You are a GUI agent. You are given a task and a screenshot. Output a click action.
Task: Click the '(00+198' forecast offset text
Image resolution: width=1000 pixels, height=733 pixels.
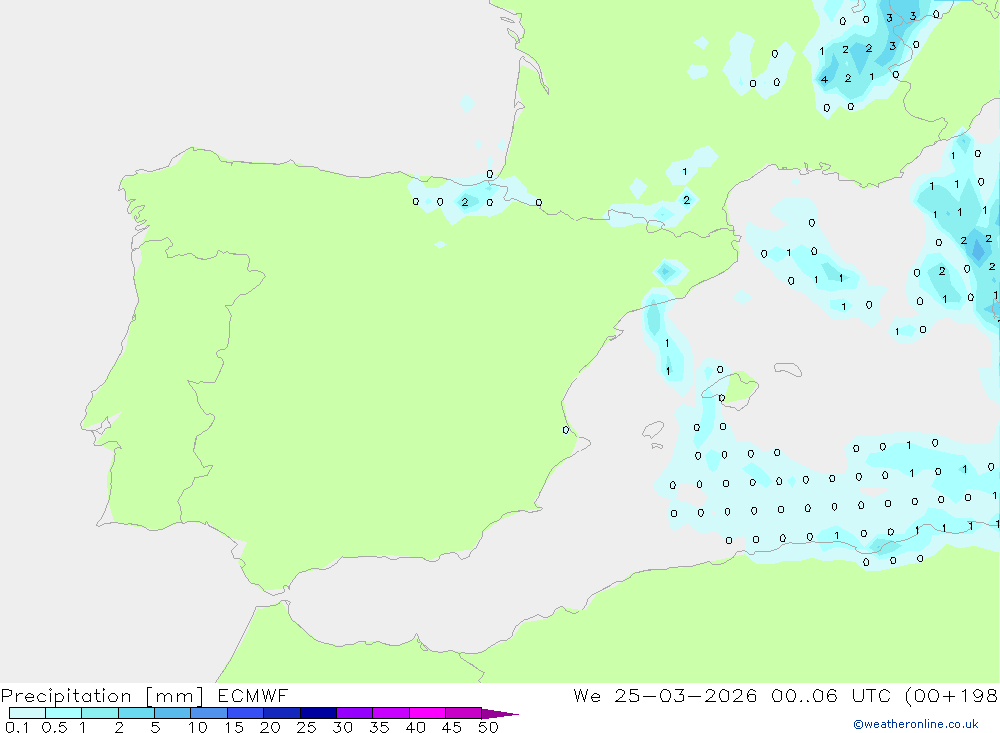coord(952,695)
